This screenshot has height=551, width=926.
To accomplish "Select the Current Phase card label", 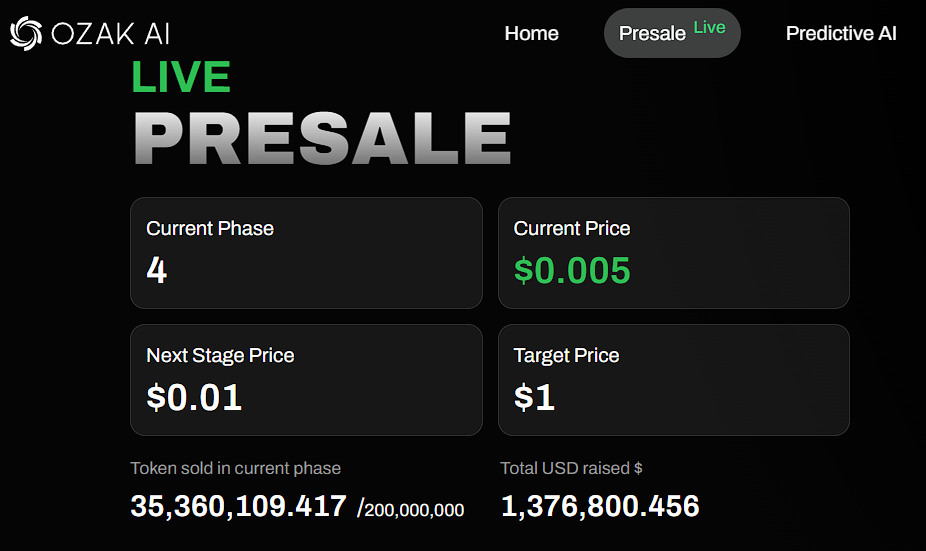I will 210,228.
